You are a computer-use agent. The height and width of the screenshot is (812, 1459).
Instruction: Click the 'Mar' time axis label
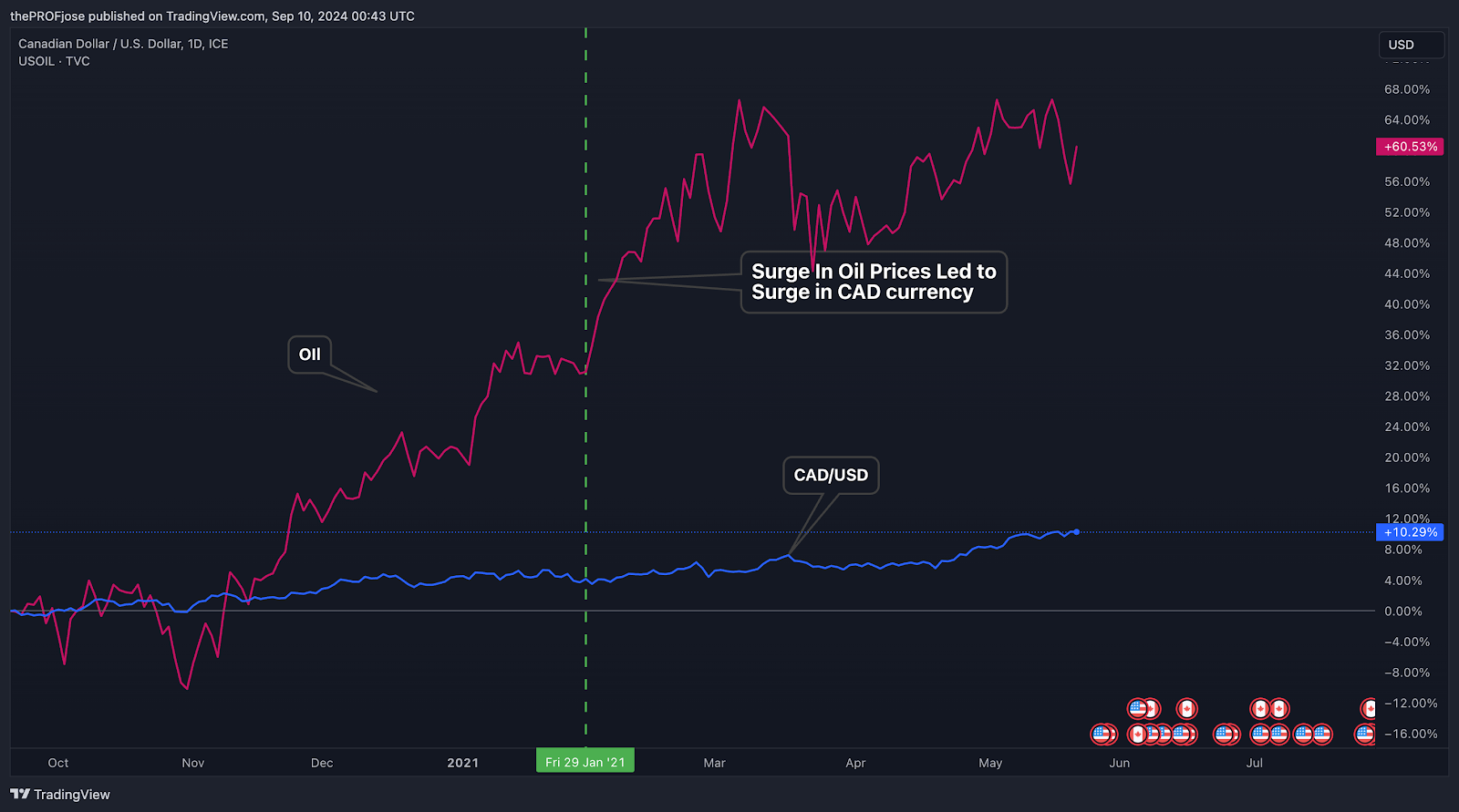point(715,763)
